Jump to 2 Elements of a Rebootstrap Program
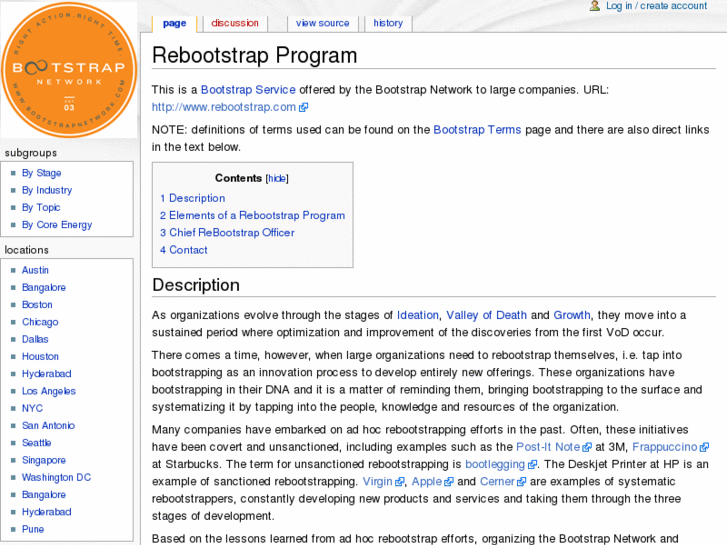The image size is (727, 545). [x=252, y=215]
